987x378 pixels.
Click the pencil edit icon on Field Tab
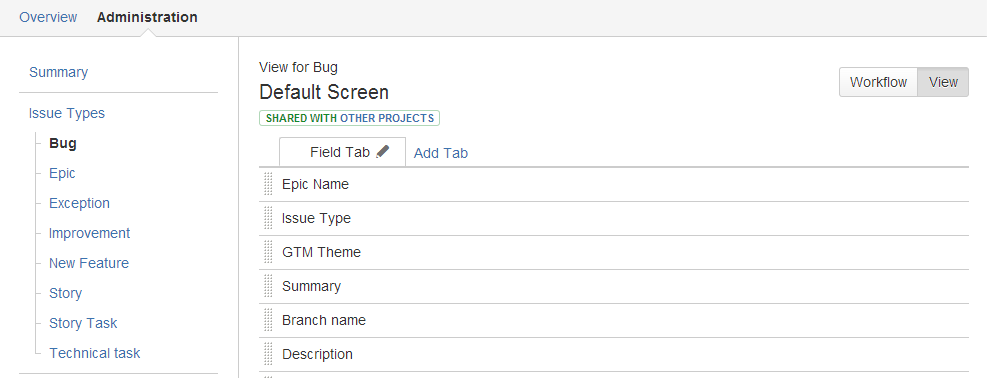(383, 152)
